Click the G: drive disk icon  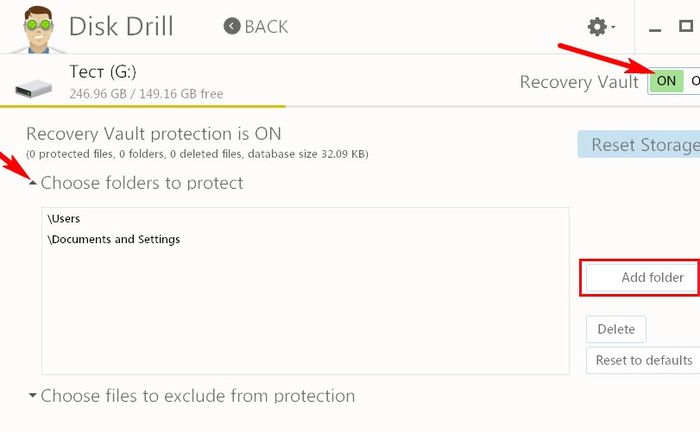38,86
